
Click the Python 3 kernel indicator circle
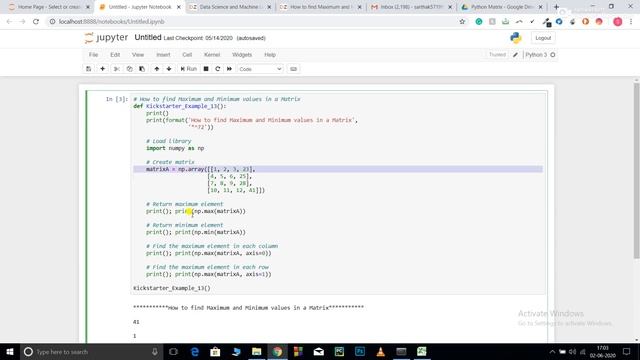[553, 55]
